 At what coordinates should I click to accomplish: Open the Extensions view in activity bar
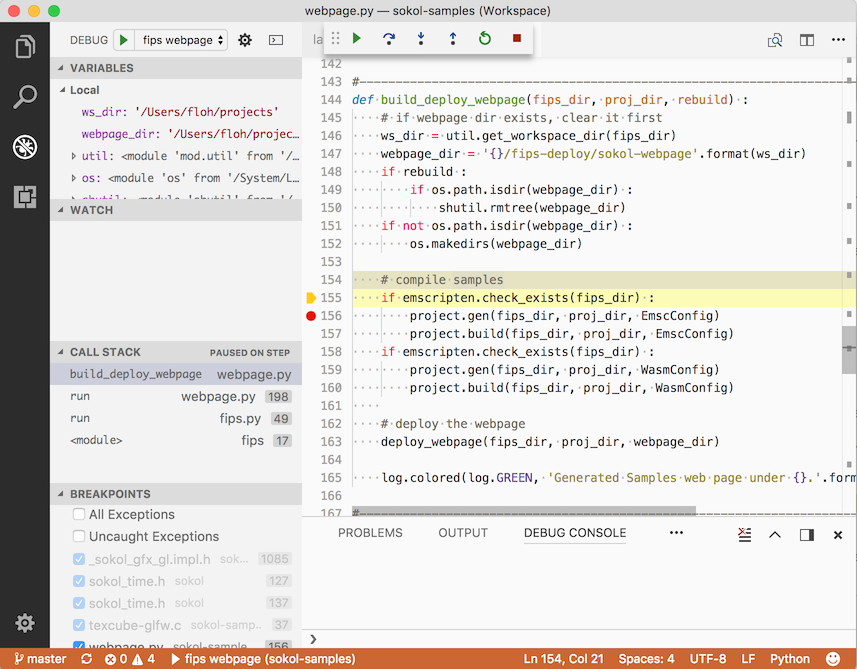[x=25, y=197]
